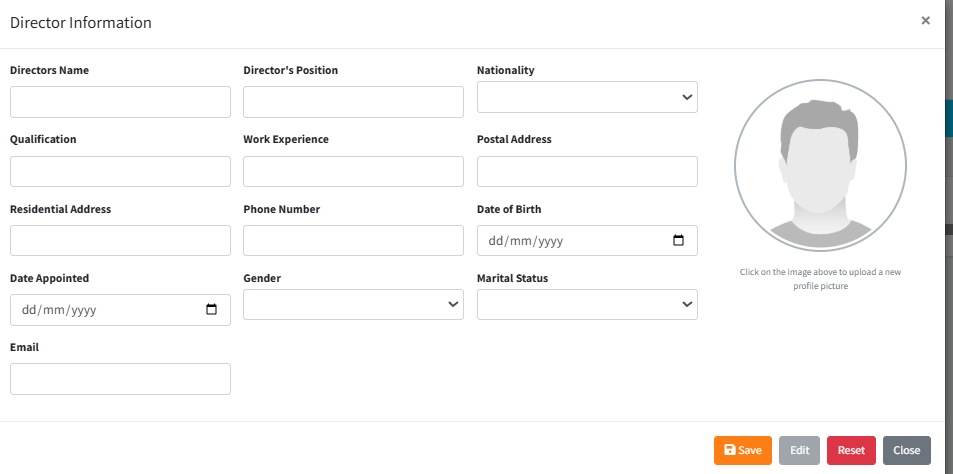Viewport: 953px width, 474px height.
Task: Click into the Email field
Action: [120, 379]
